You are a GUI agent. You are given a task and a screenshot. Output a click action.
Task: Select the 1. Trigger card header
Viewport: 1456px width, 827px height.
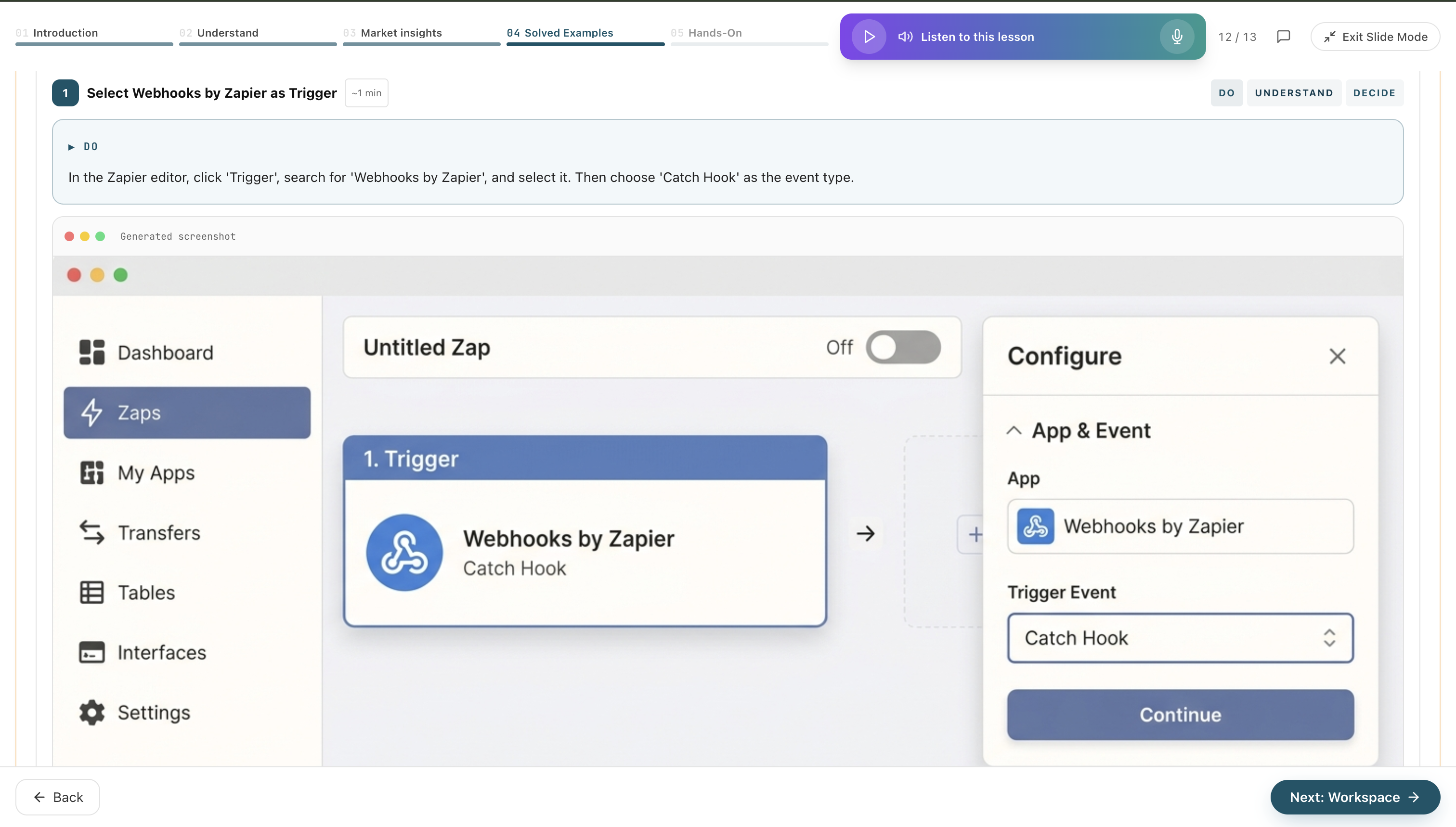point(585,458)
